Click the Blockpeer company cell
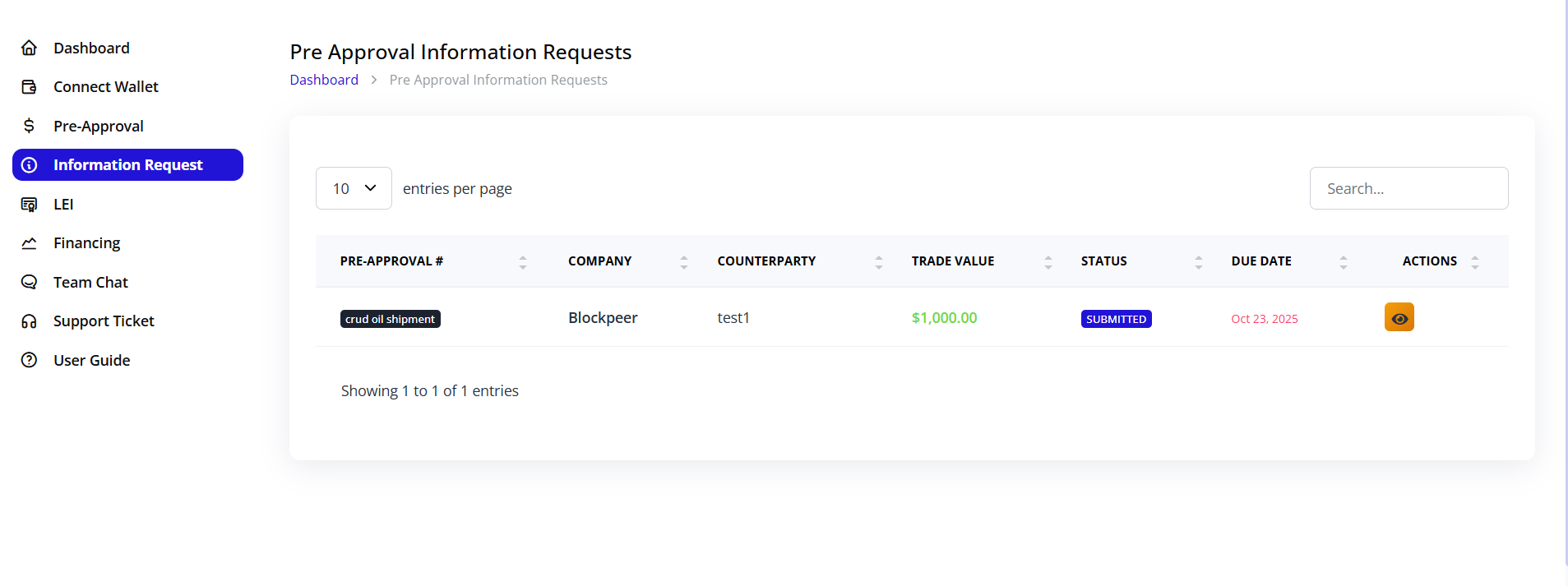 603,318
